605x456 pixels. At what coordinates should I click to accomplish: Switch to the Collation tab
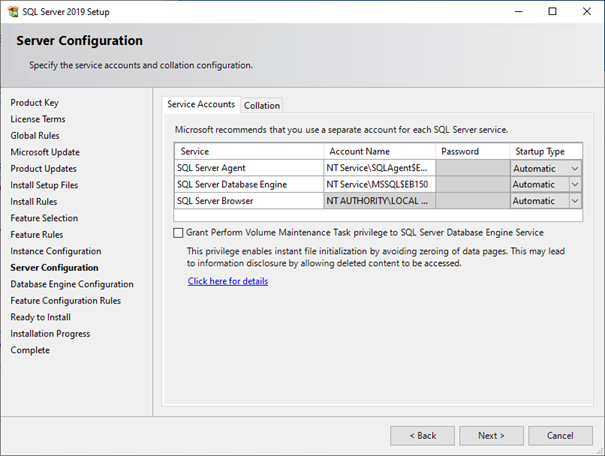262,105
